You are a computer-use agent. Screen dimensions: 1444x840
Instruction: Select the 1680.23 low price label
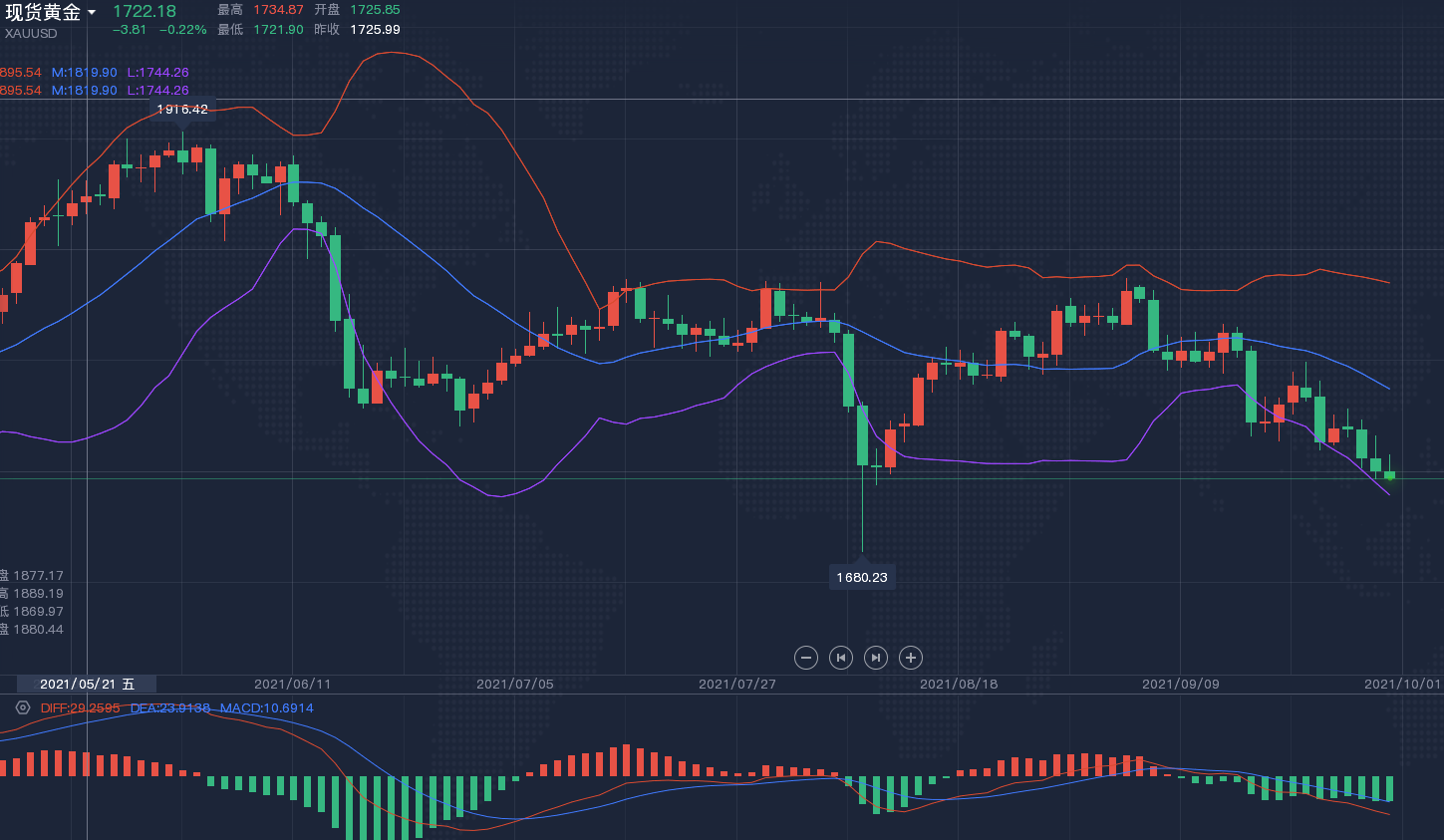coord(862,578)
